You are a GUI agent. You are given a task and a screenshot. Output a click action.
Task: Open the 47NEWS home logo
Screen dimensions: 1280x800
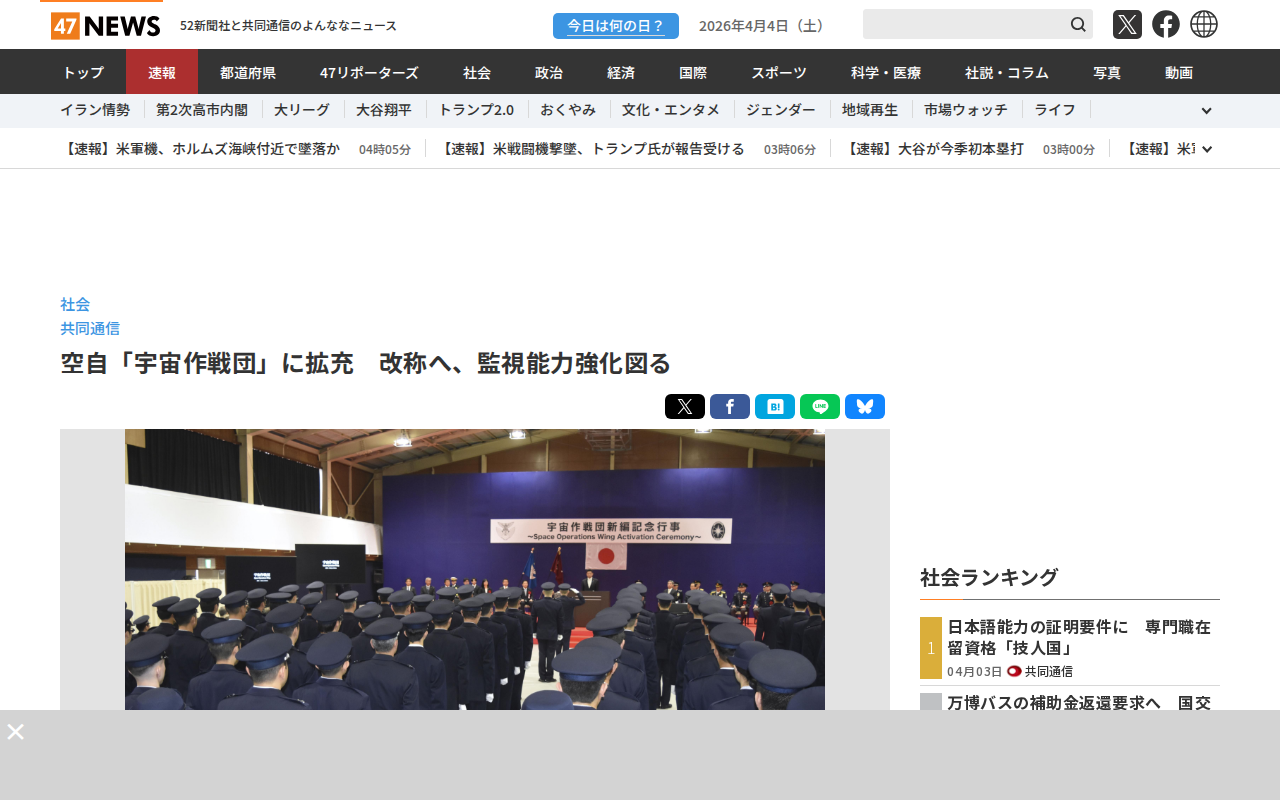[x=105, y=25]
